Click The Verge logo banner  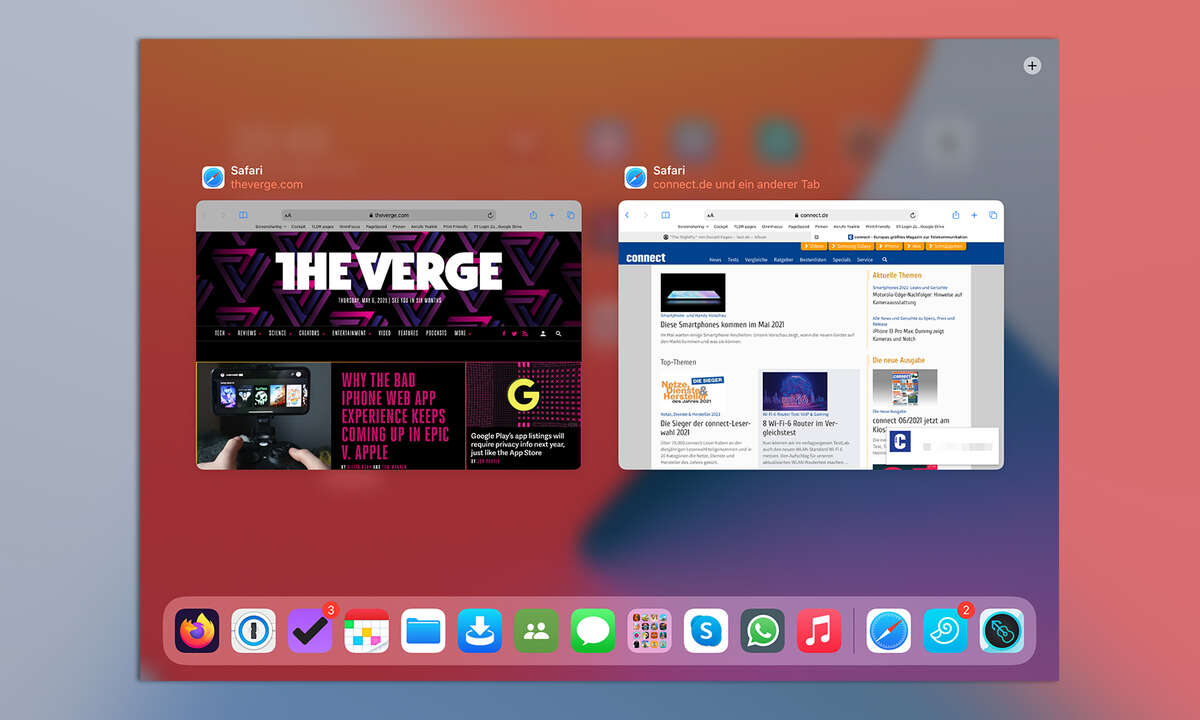(x=388, y=271)
